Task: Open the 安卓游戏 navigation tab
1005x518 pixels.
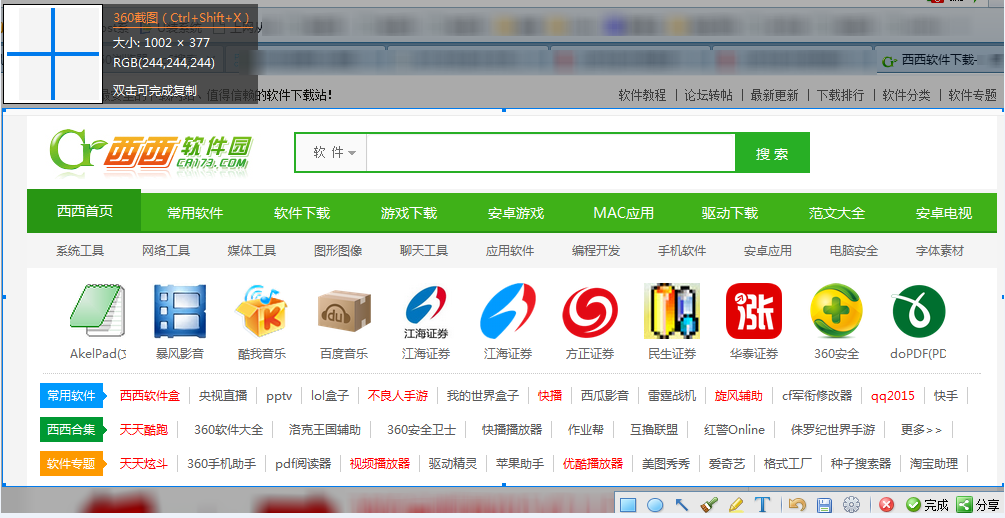Action: 516,213
